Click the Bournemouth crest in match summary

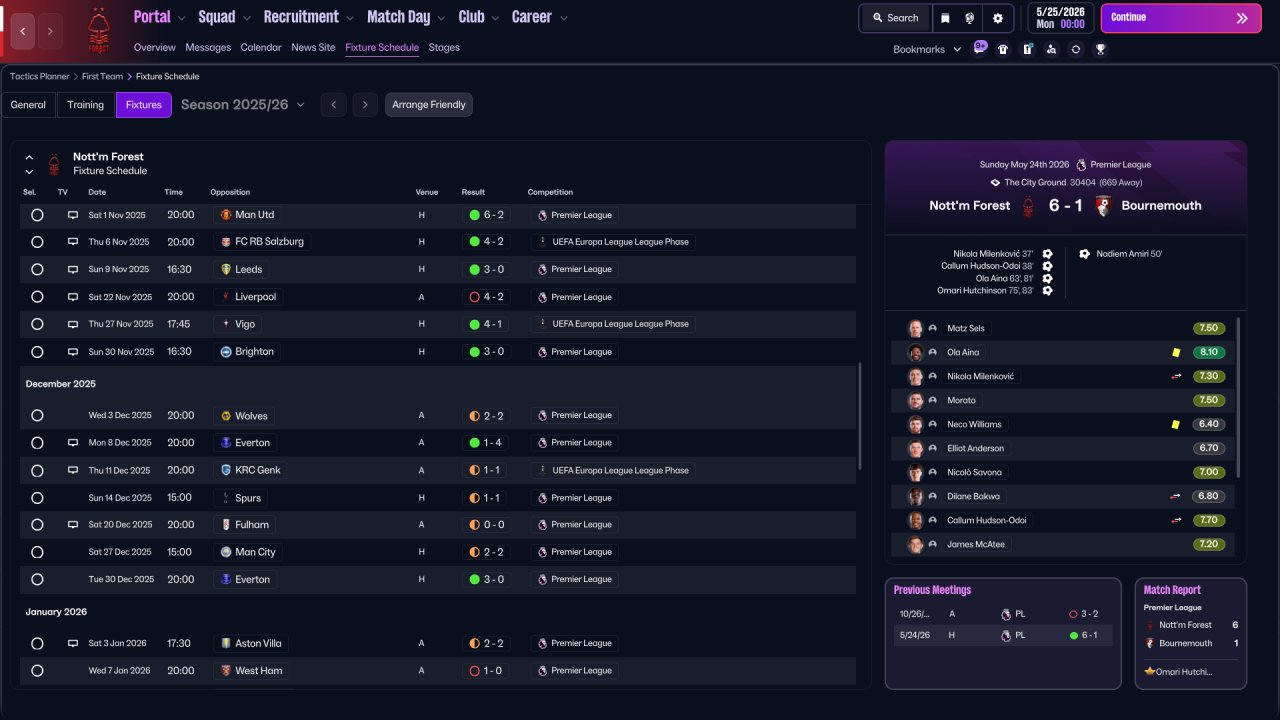coord(1104,206)
